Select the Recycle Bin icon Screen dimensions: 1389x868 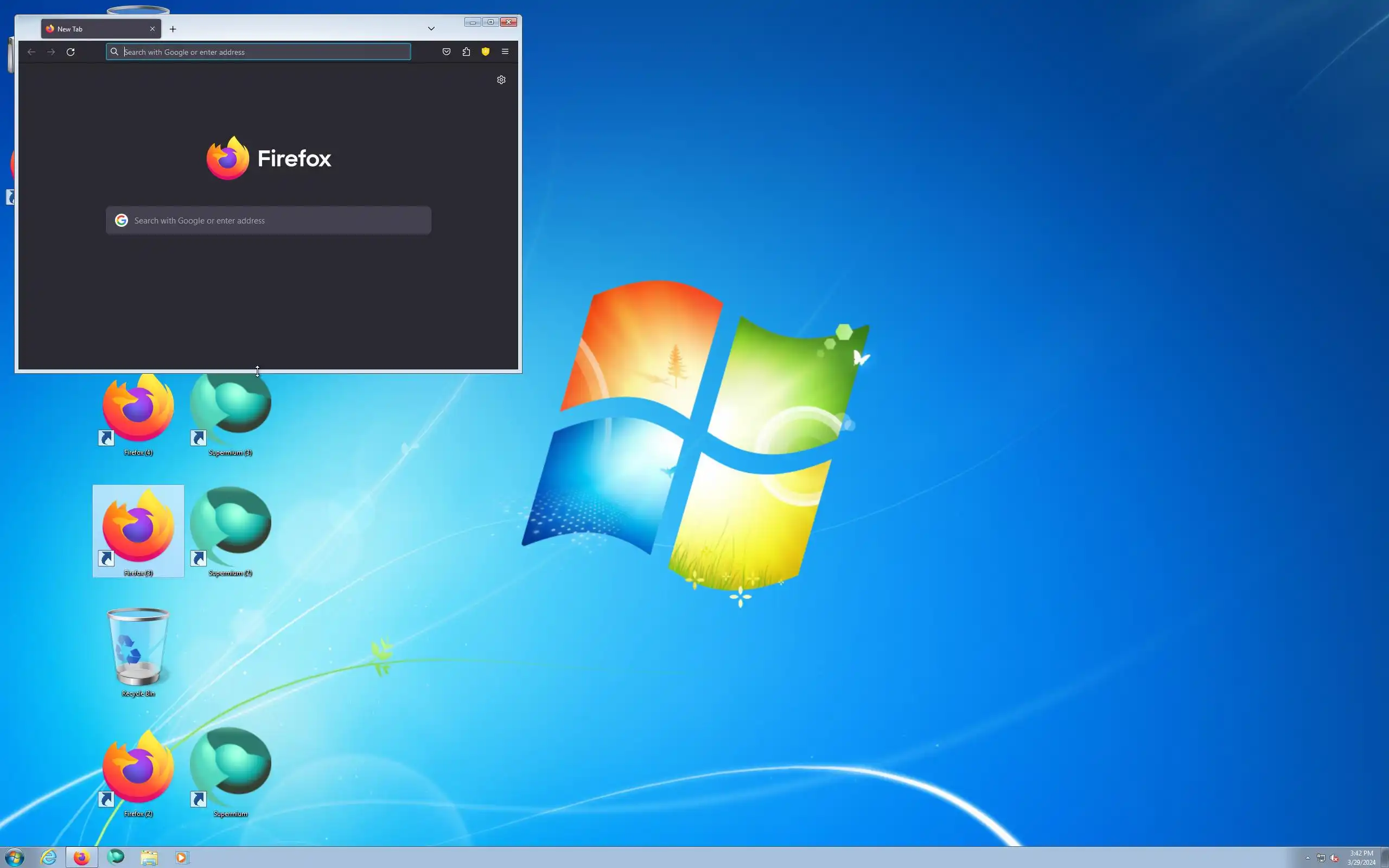[x=138, y=650]
